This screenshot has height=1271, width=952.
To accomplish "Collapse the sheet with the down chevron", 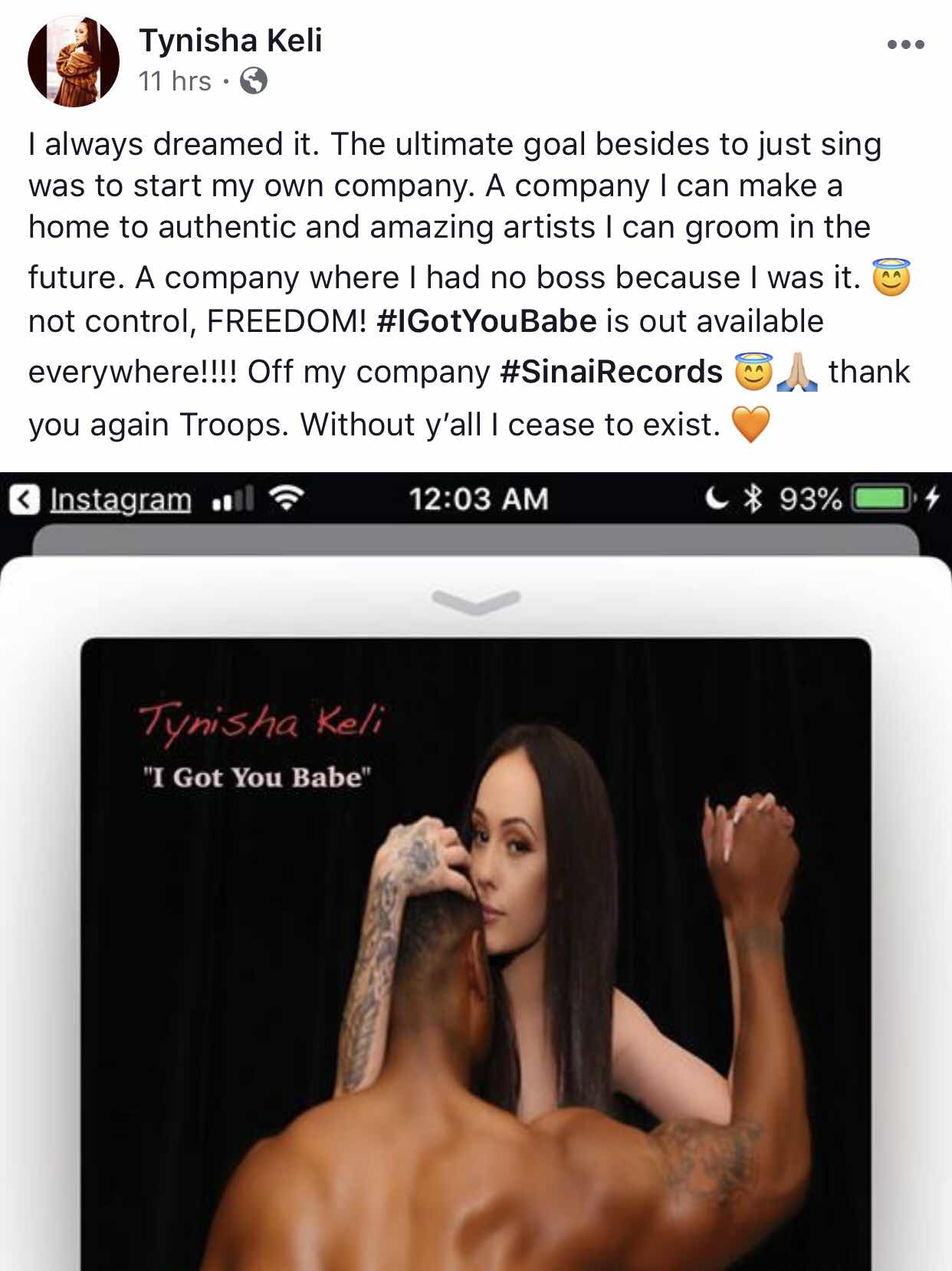I will tap(476, 602).
